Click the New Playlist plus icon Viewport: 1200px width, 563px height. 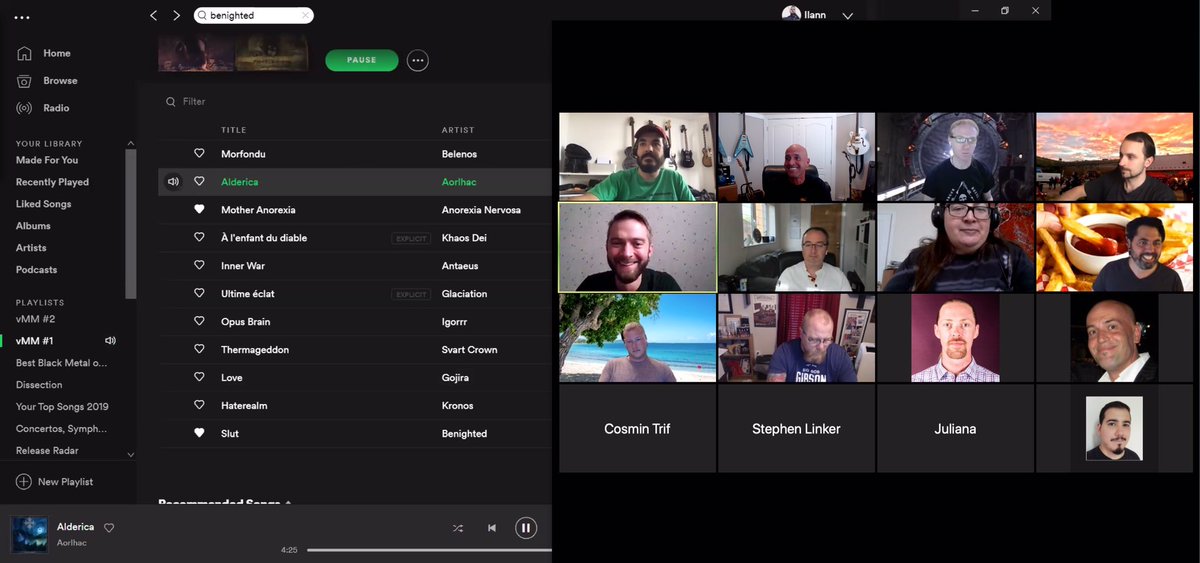pyautogui.click(x=24, y=482)
